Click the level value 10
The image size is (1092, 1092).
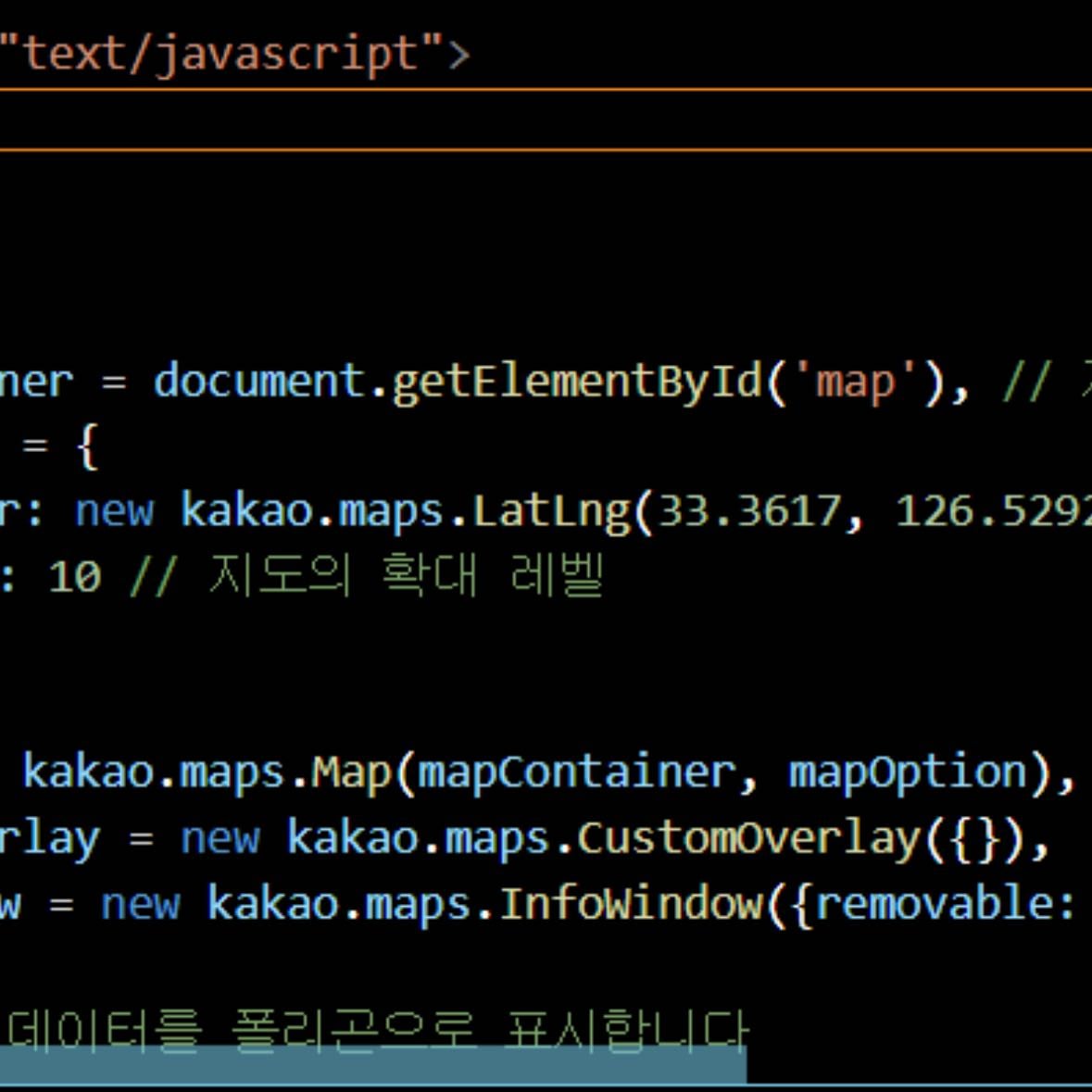tap(74, 577)
